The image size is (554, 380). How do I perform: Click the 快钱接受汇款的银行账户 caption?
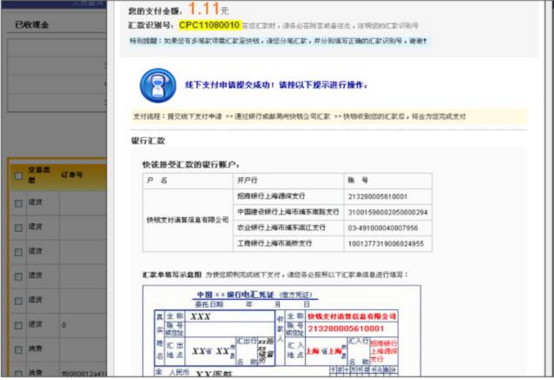pos(191,165)
